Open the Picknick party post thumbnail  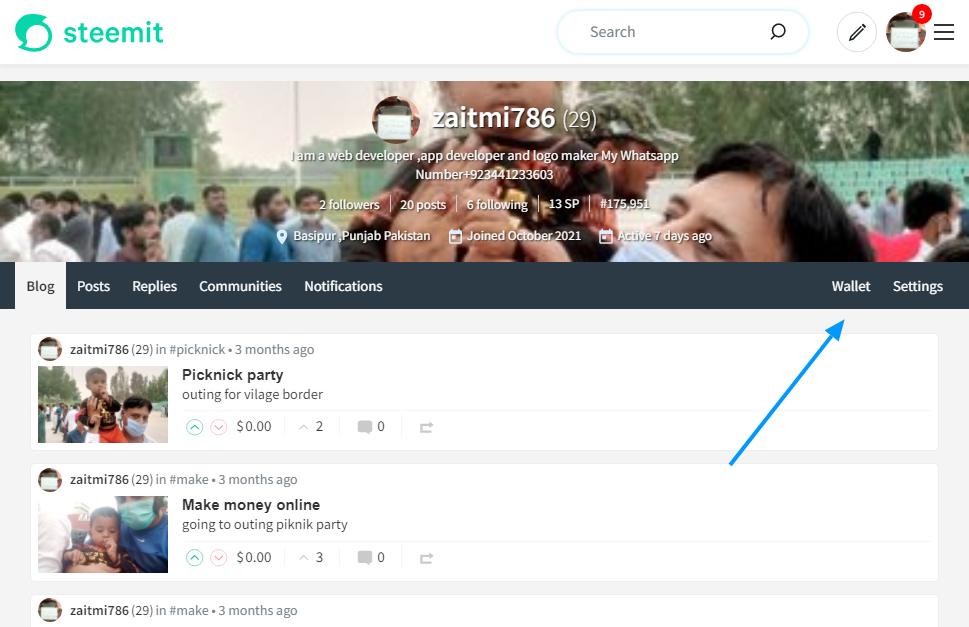[103, 405]
